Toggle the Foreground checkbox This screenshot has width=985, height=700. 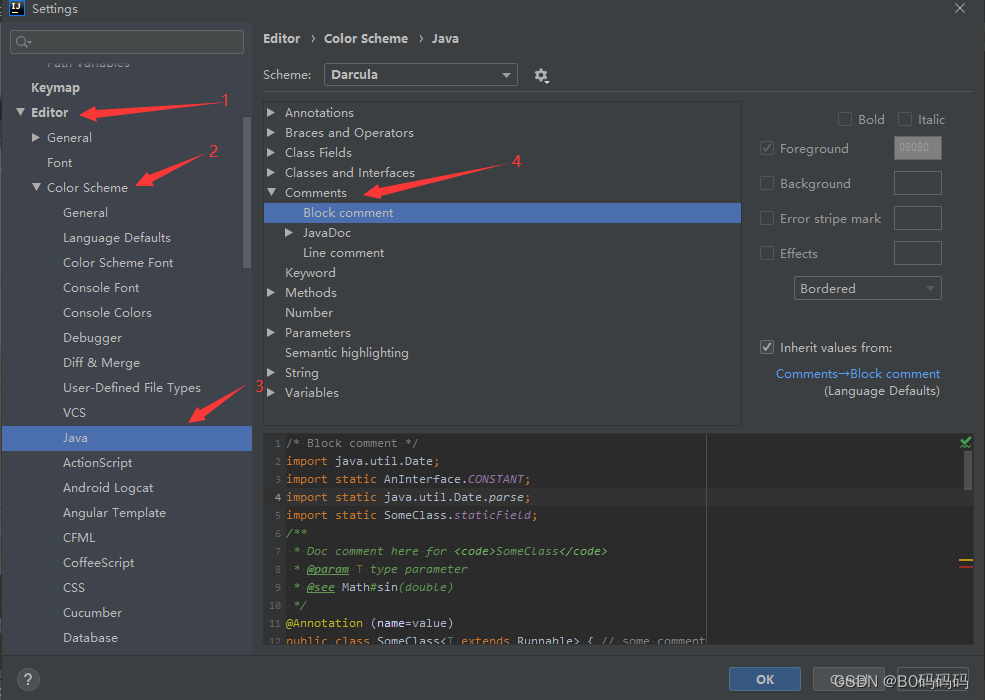(x=766, y=148)
